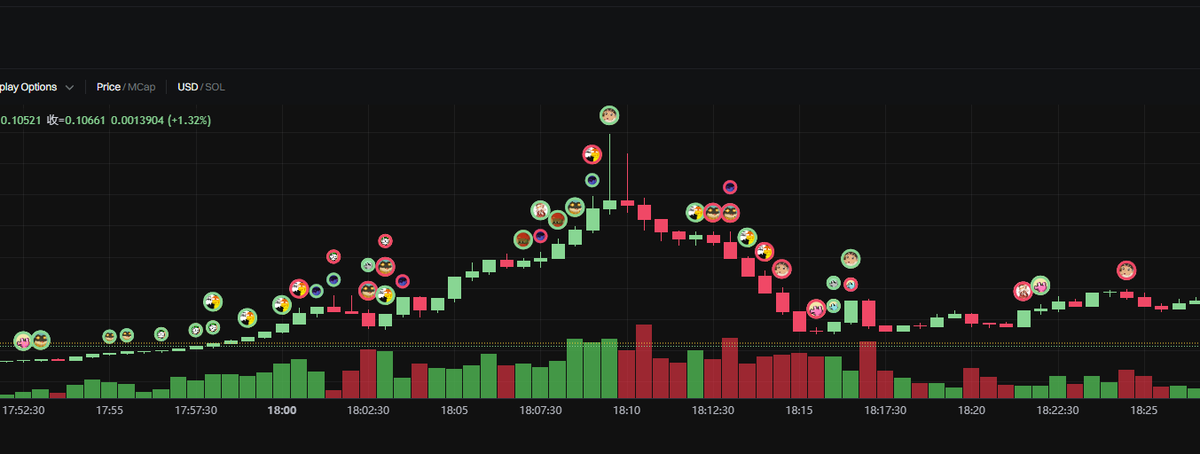
Task: Select the Price display option
Action: click(108, 87)
